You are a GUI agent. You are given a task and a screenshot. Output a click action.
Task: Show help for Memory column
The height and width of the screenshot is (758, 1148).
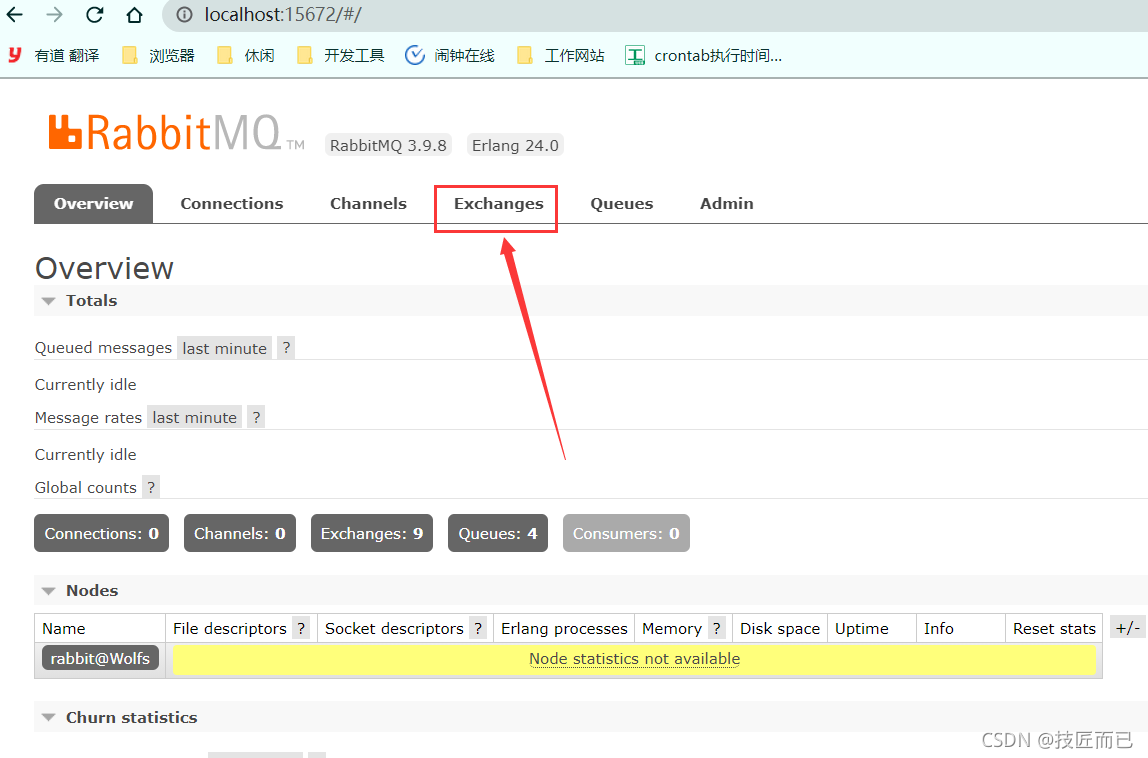(x=717, y=628)
